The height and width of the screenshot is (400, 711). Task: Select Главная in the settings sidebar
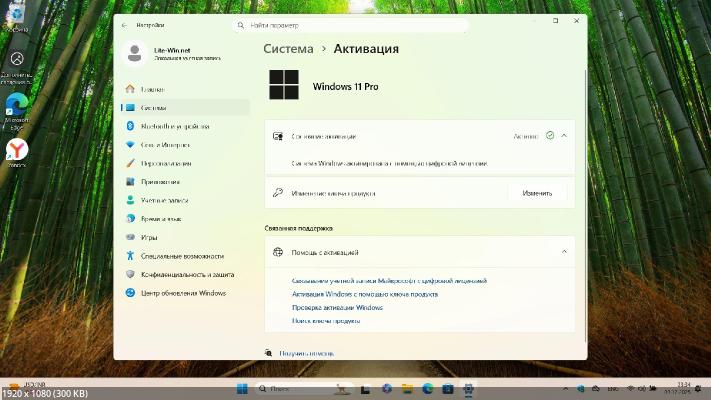[152, 89]
